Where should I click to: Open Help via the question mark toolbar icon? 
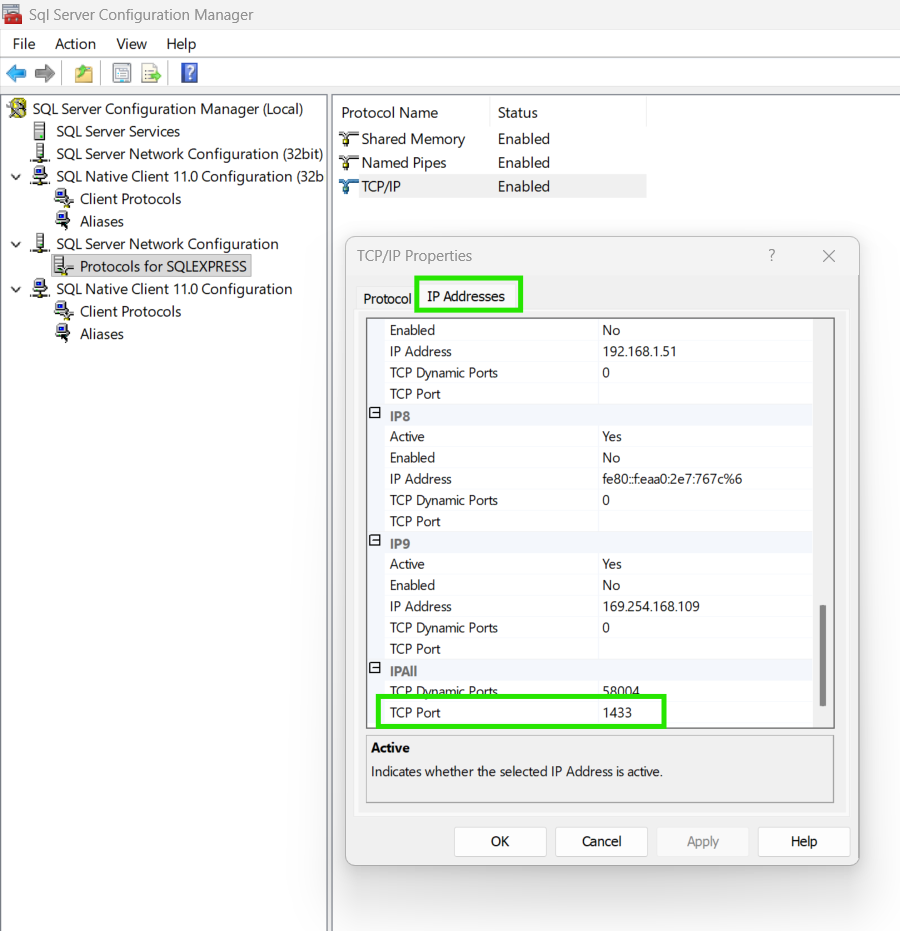coord(189,72)
